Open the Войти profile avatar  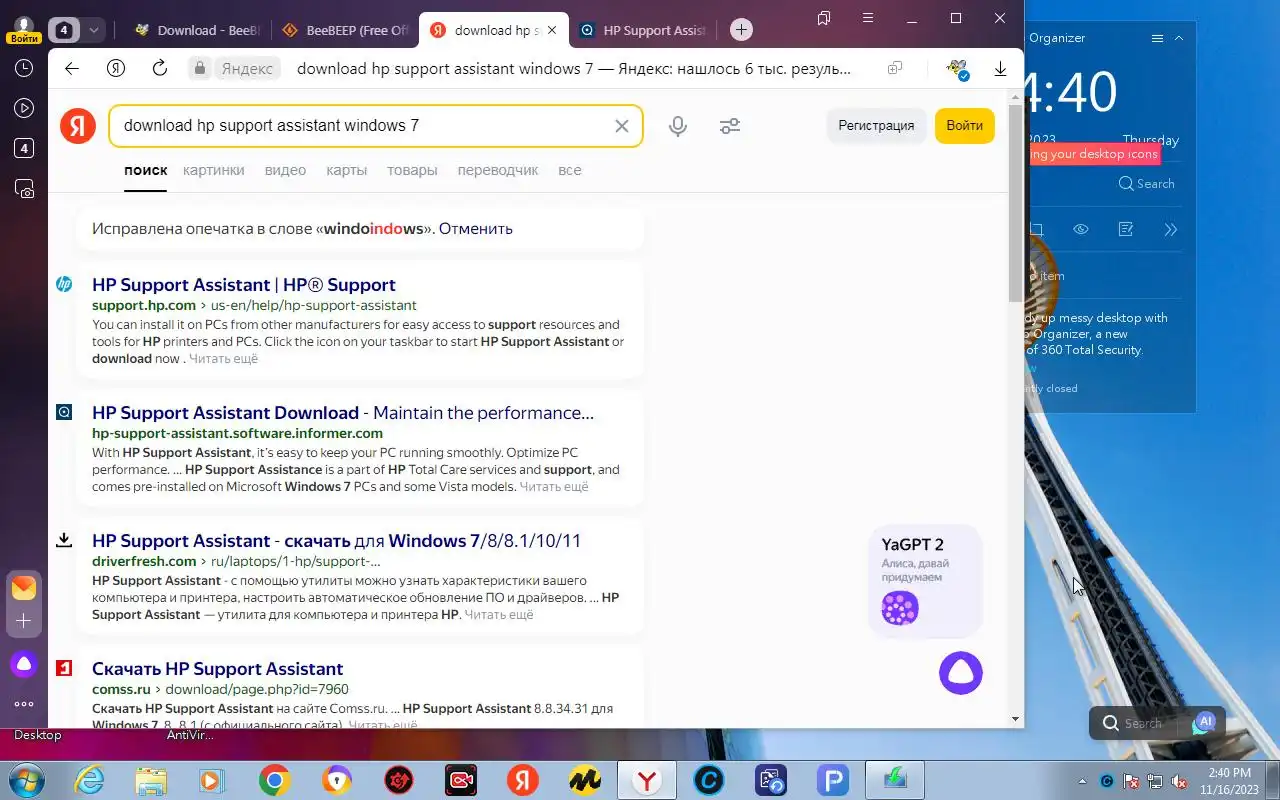click(24, 29)
